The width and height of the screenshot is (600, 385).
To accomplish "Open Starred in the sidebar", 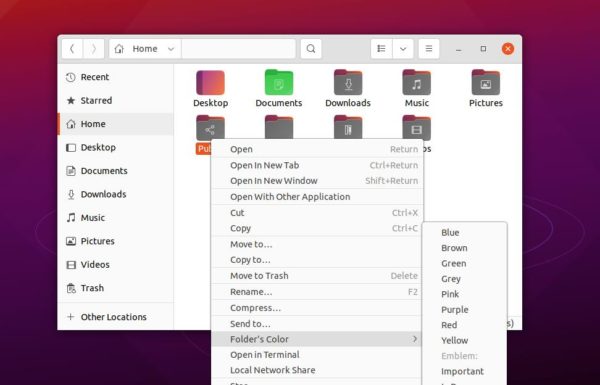I will tap(116, 101).
